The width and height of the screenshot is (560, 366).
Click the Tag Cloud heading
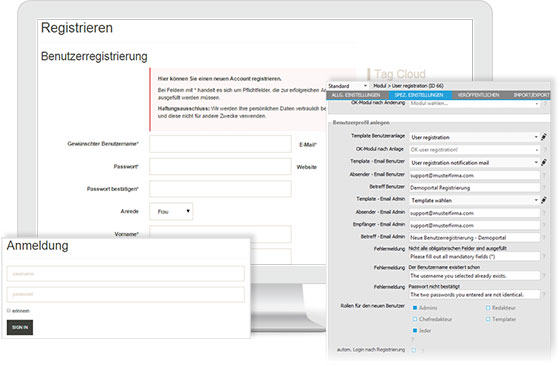(x=400, y=74)
